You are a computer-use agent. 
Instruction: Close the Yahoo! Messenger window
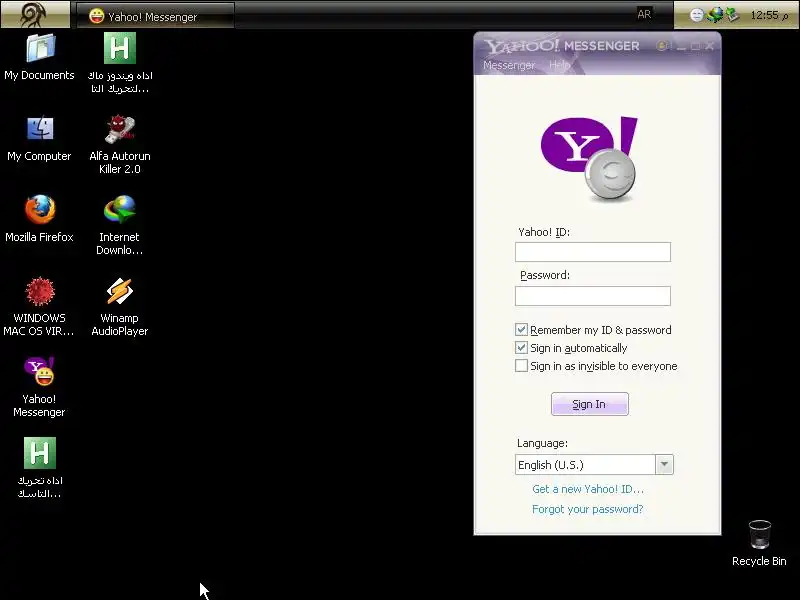point(710,46)
